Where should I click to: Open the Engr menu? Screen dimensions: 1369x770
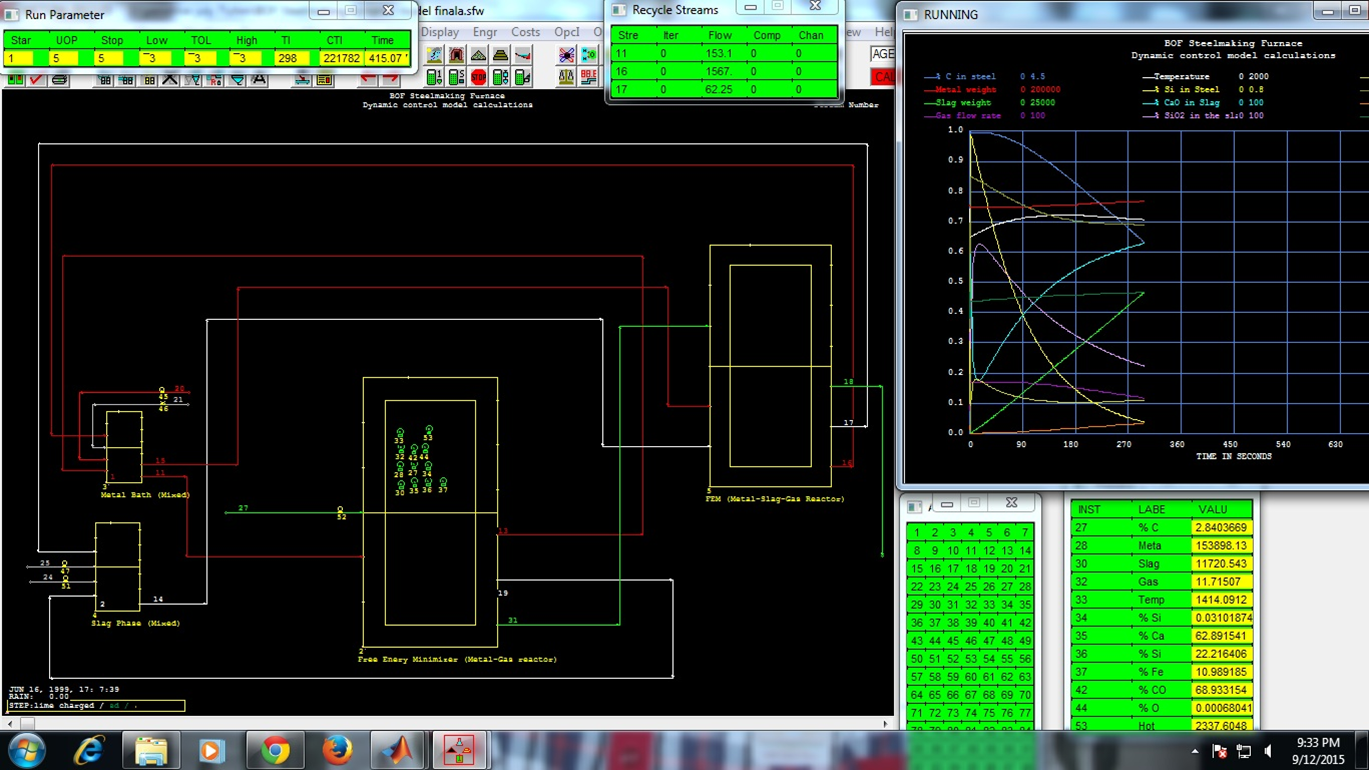(x=485, y=32)
